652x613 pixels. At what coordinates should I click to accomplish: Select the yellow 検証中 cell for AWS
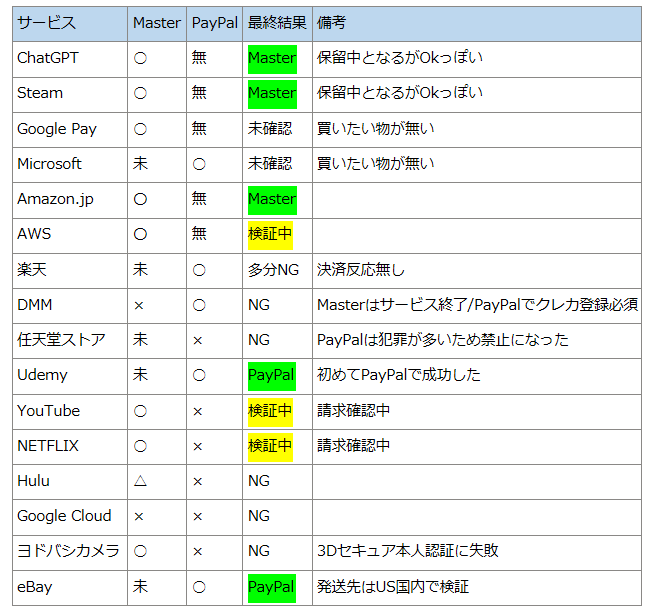click(x=270, y=234)
